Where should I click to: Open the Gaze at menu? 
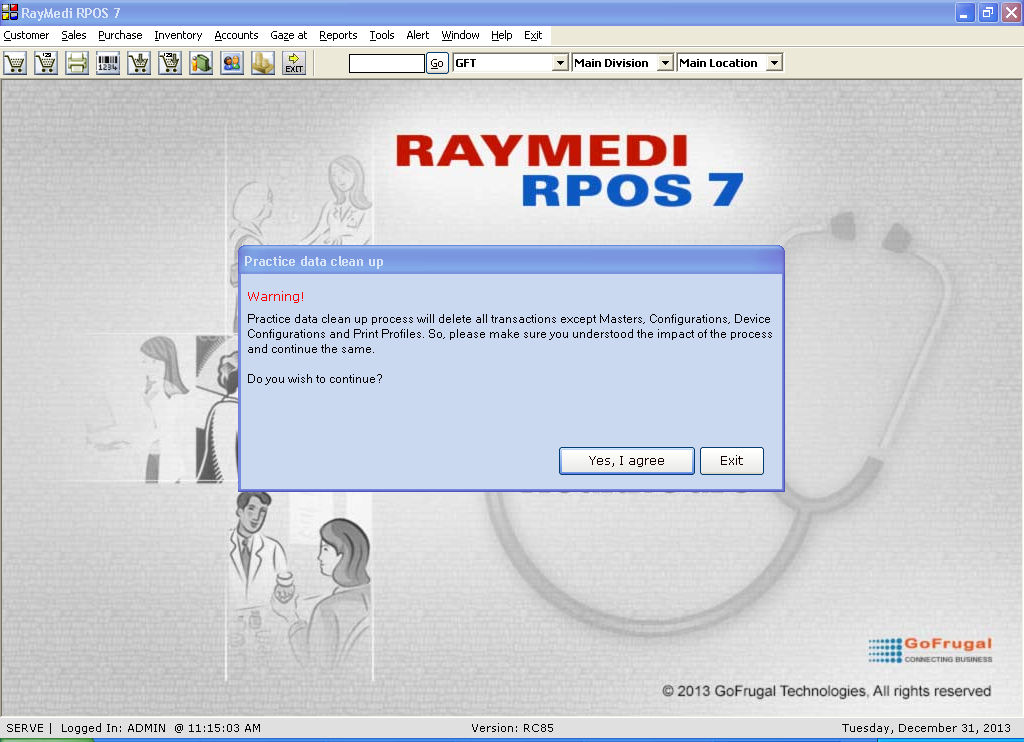click(x=289, y=35)
